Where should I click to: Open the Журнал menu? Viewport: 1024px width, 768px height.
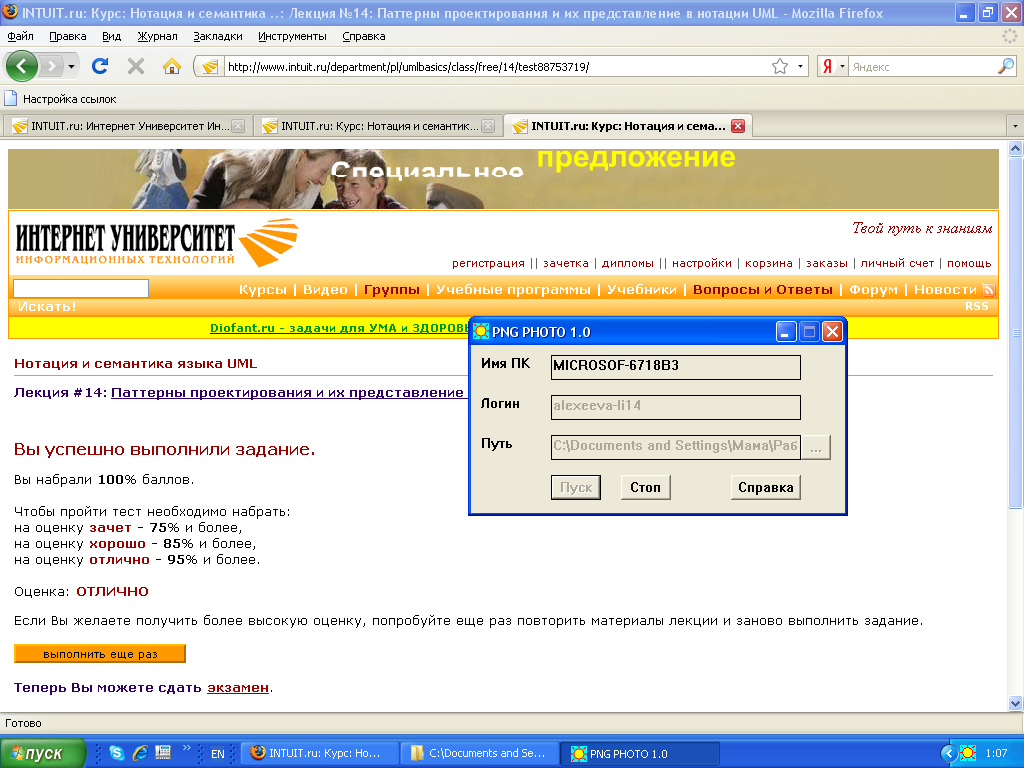point(157,37)
